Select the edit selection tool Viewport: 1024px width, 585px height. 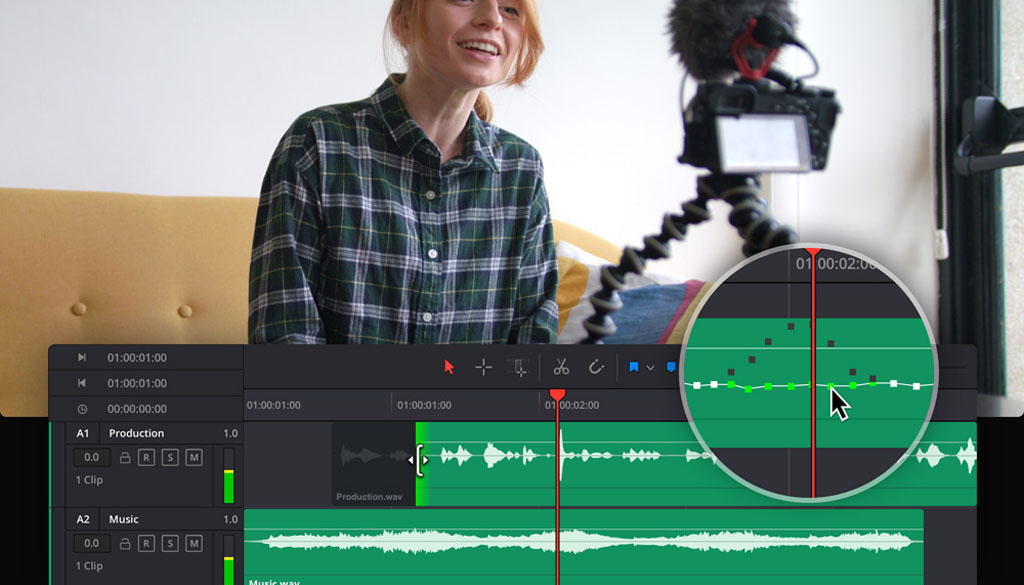tap(519, 368)
